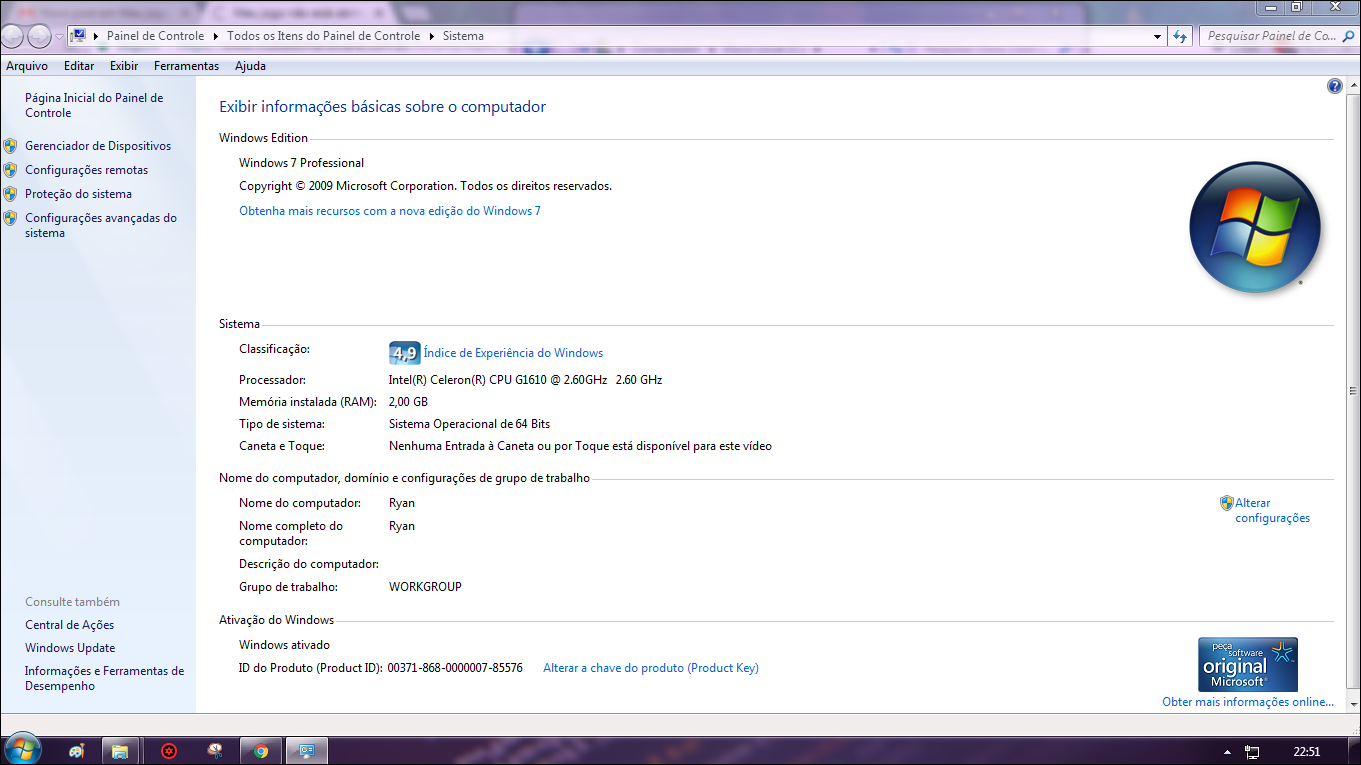Click the shield icon next to Configurações avançadas

[x=10, y=218]
